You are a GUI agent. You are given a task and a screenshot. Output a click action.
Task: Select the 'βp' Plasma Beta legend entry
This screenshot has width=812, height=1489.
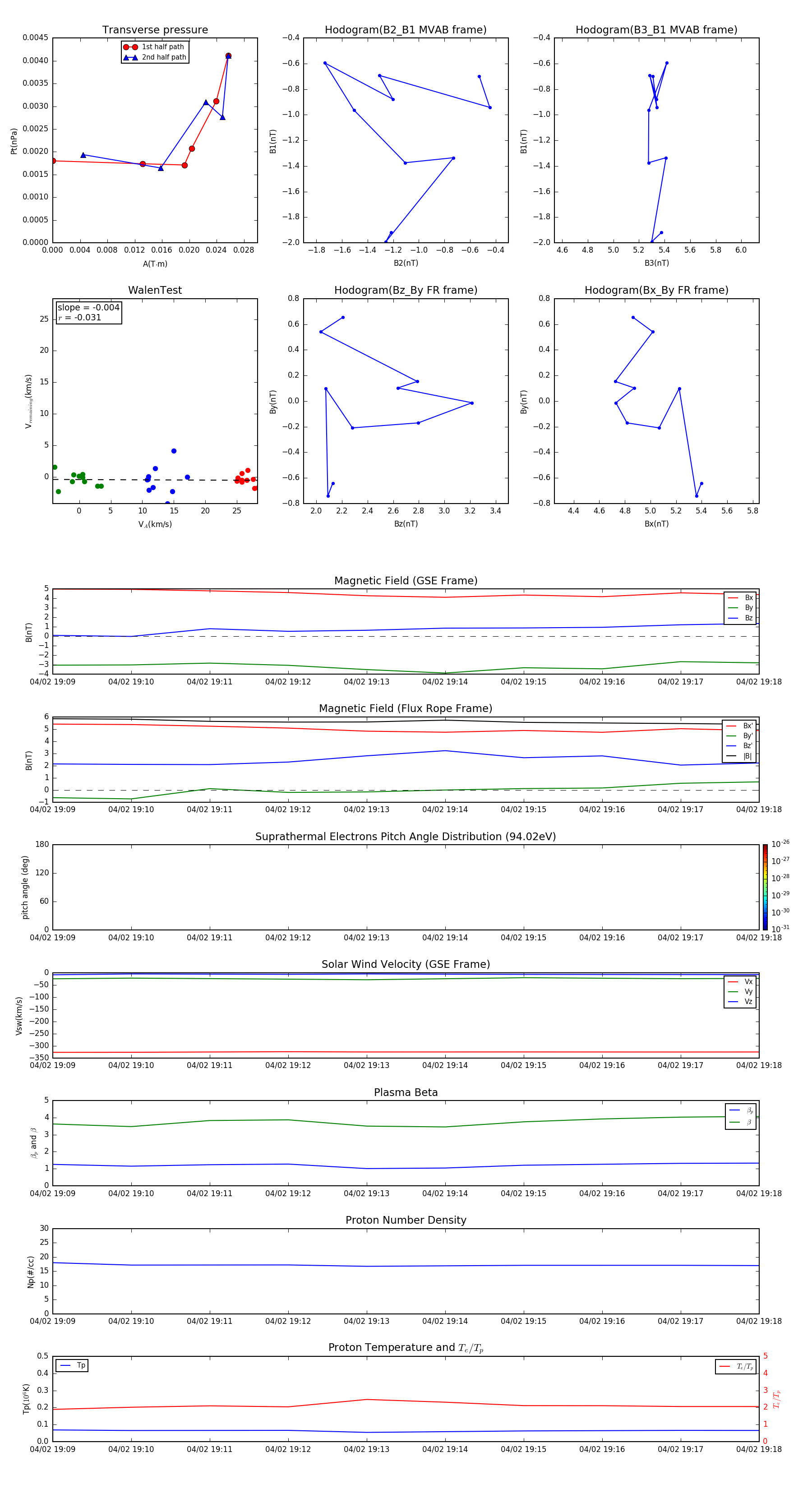pos(741,1110)
